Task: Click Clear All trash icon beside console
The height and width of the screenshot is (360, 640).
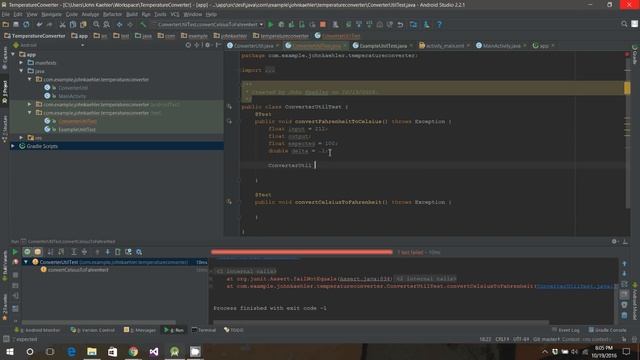Action: [x=624, y=315]
